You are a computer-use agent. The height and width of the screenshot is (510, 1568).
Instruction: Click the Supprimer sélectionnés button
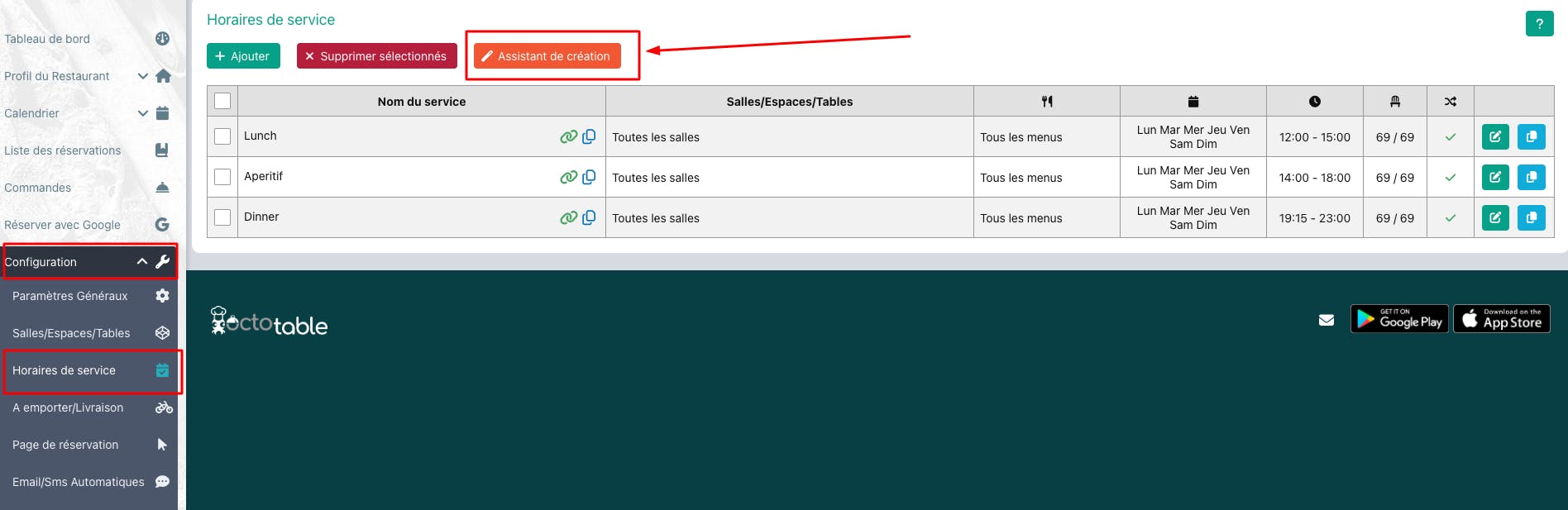(x=376, y=56)
